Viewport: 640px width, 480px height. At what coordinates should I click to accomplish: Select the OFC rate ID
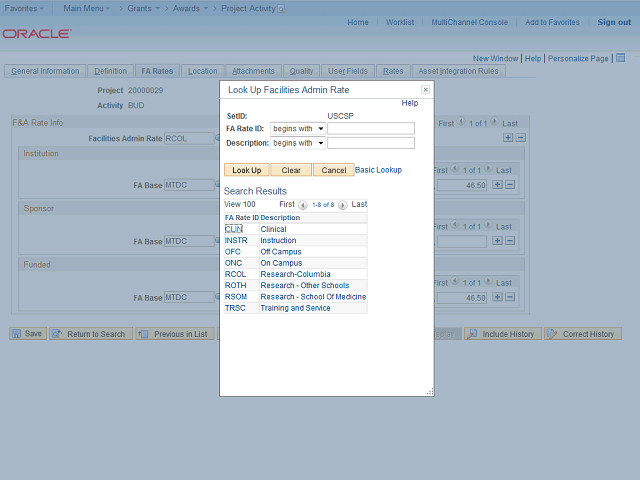pyautogui.click(x=233, y=252)
